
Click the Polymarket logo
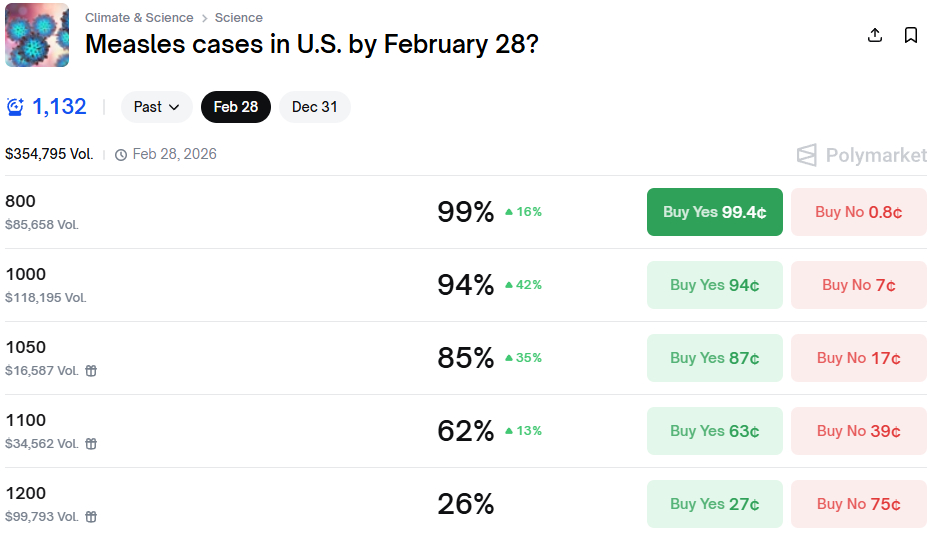[x=861, y=155]
